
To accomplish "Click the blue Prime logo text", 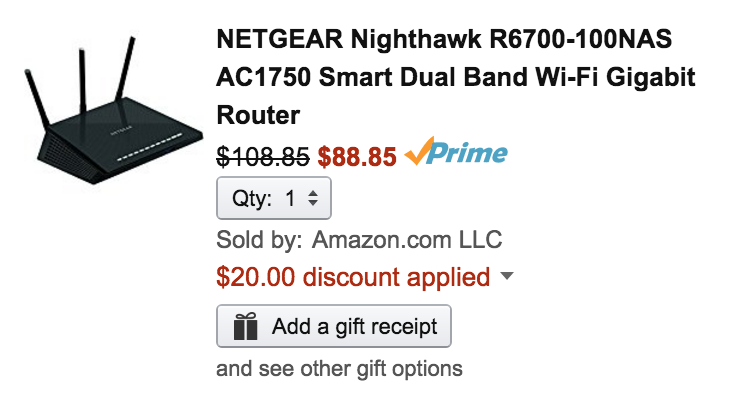I will coord(467,153).
